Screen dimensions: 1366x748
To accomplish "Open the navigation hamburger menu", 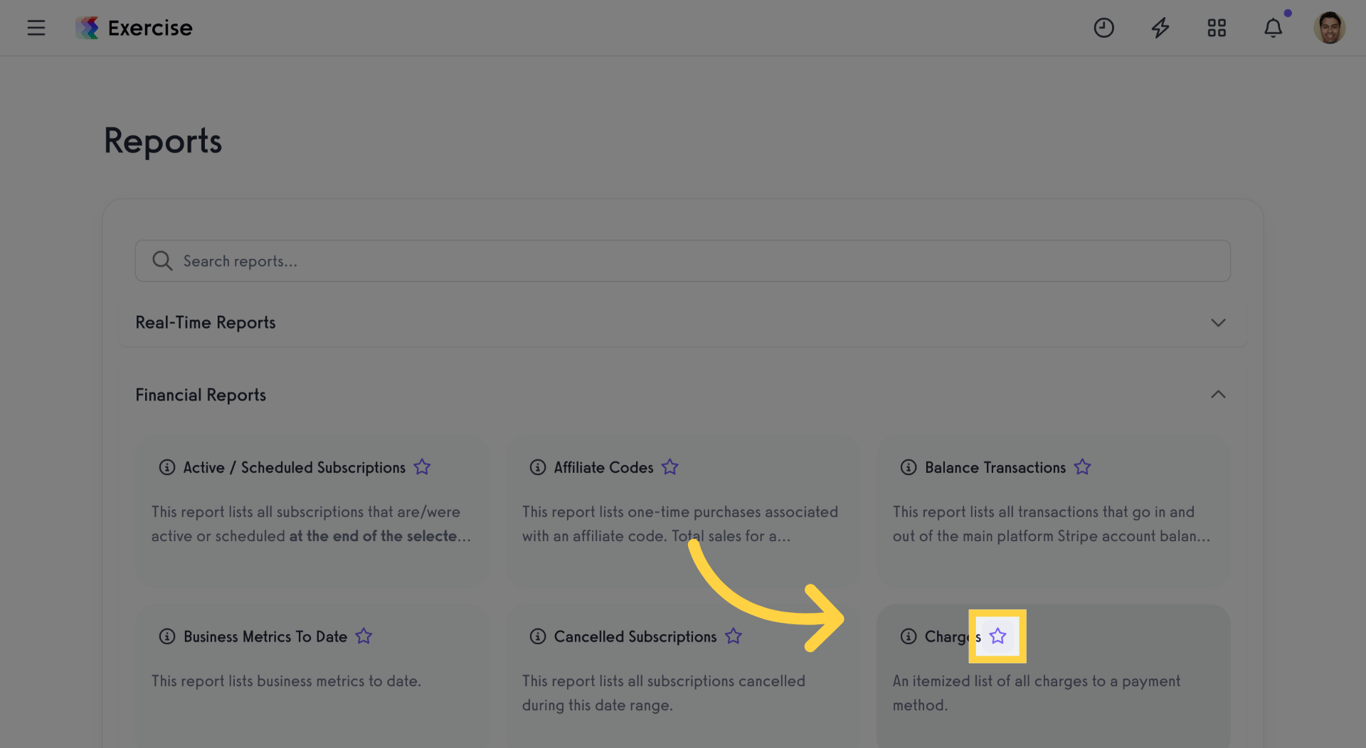I will click(36, 27).
